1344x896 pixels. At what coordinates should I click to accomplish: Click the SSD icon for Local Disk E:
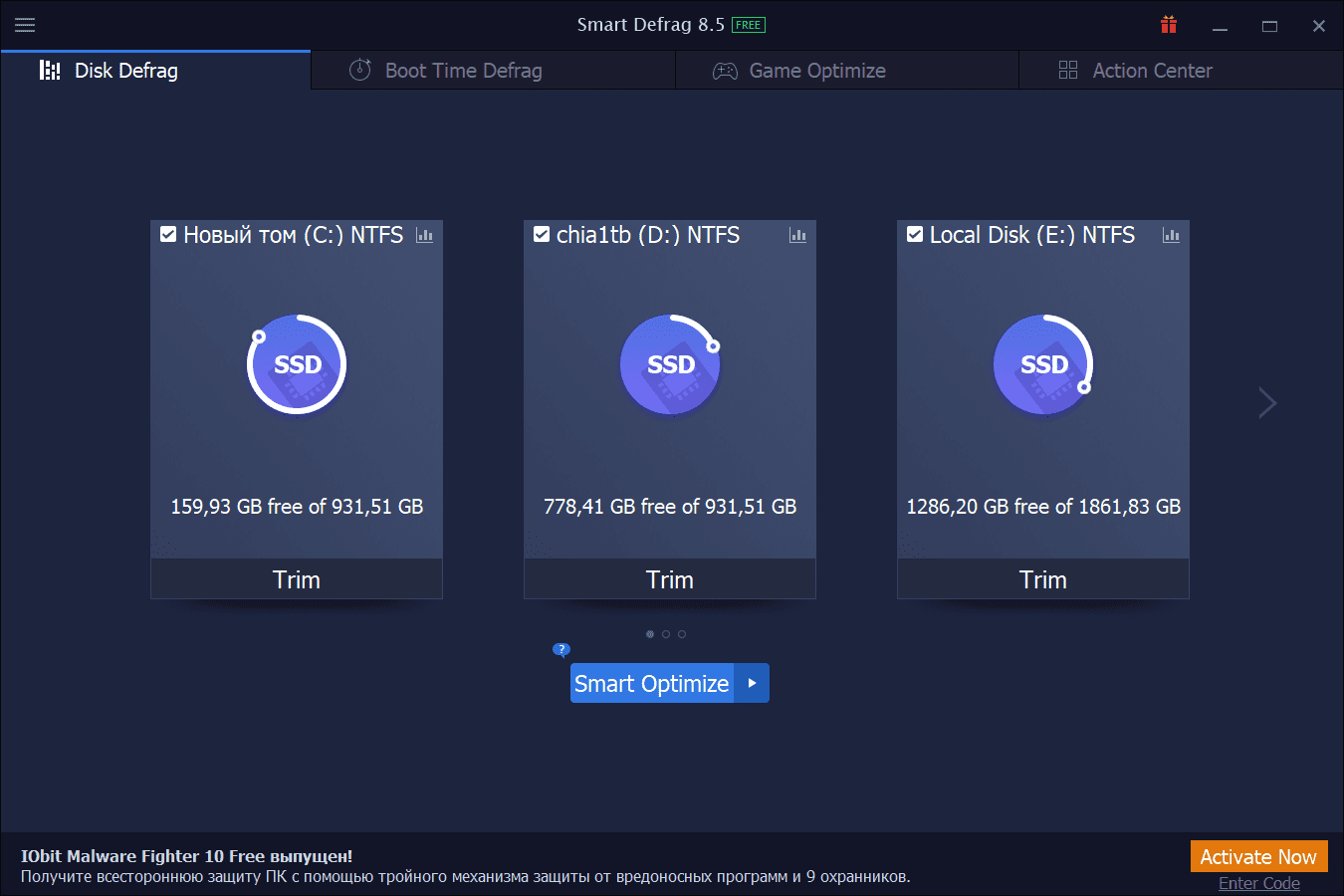point(1043,364)
